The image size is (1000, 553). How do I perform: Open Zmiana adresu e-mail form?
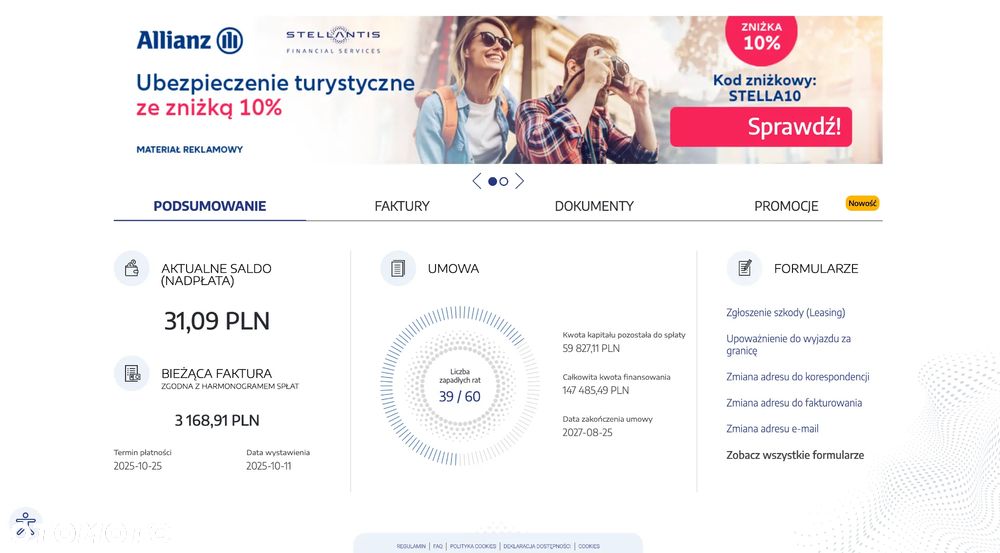click(x=772, y=429)
